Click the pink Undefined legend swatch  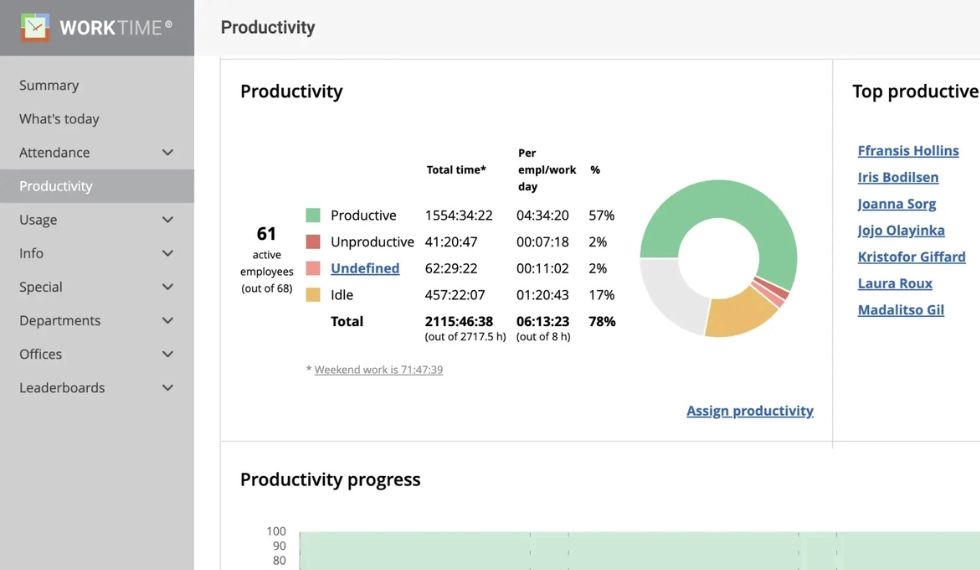(x=313, y=269)
